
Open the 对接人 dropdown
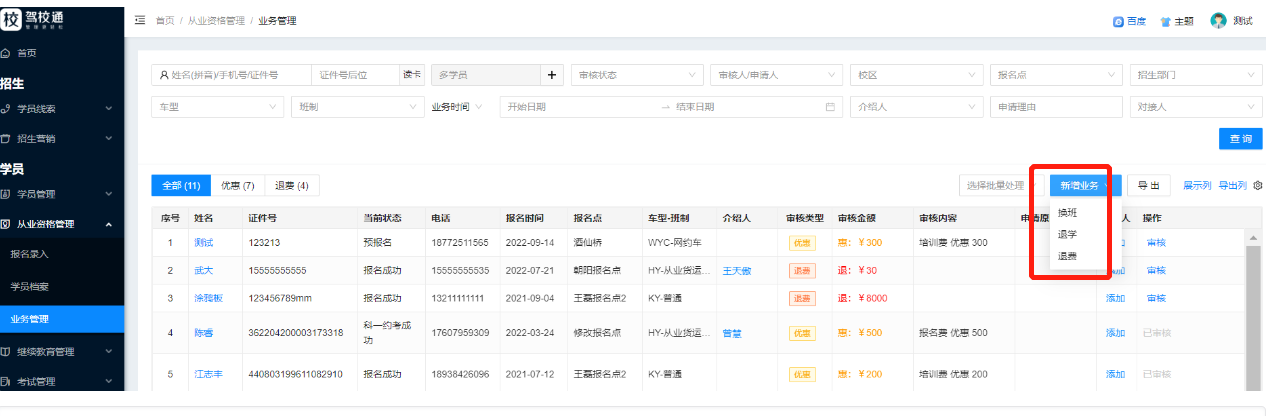[x=1196, y=107]
